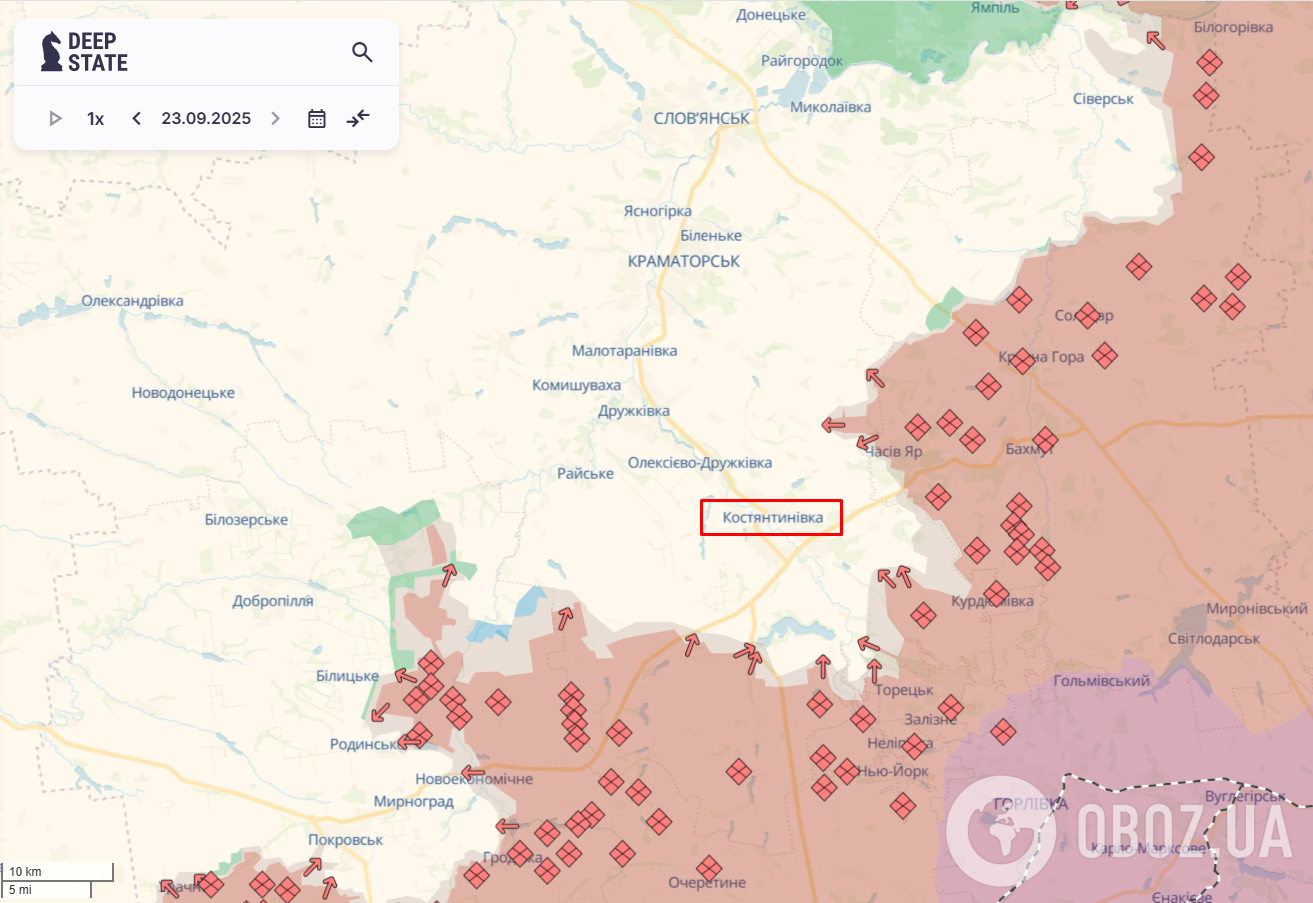
Task: Select a red combat marker near Бахмут
Action: 1046,438
